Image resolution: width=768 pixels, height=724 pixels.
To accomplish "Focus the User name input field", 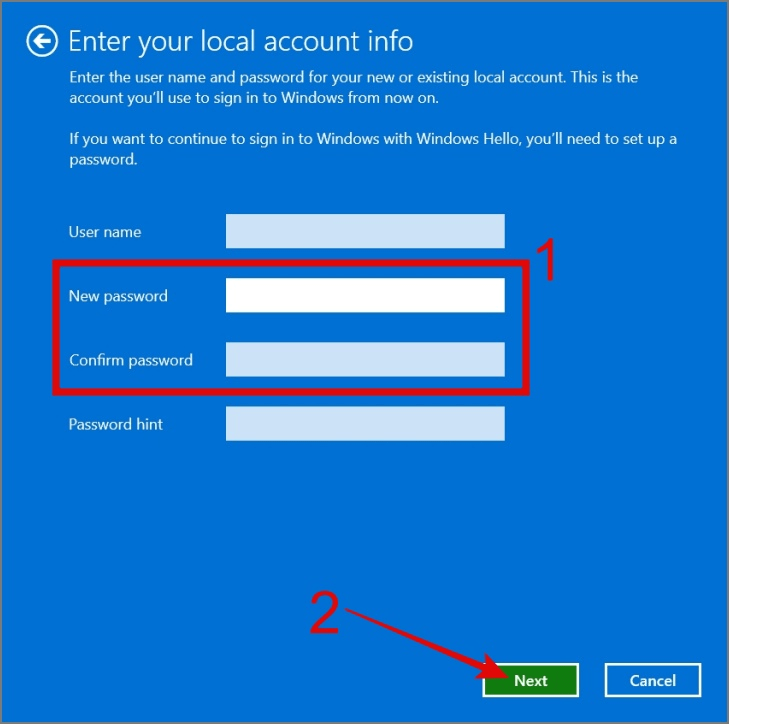I will pos(365,231).
